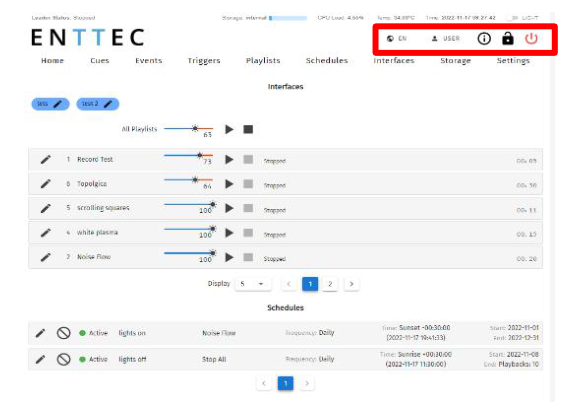The image size is (570, 414).
Task: Open the Playlists tab
Action: (x=263, y=61)
